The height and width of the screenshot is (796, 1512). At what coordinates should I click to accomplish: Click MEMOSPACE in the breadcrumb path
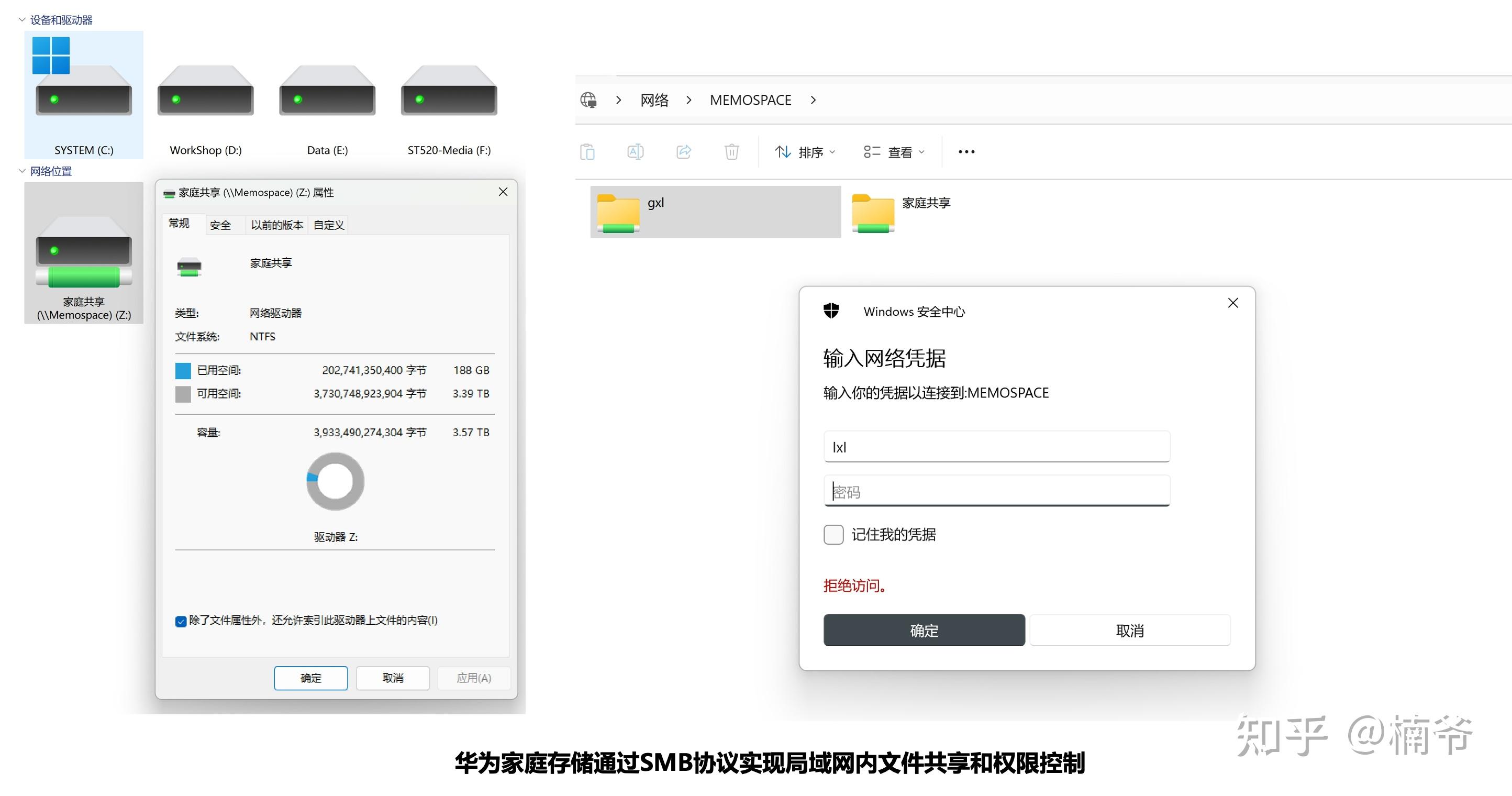coord(750,100)
